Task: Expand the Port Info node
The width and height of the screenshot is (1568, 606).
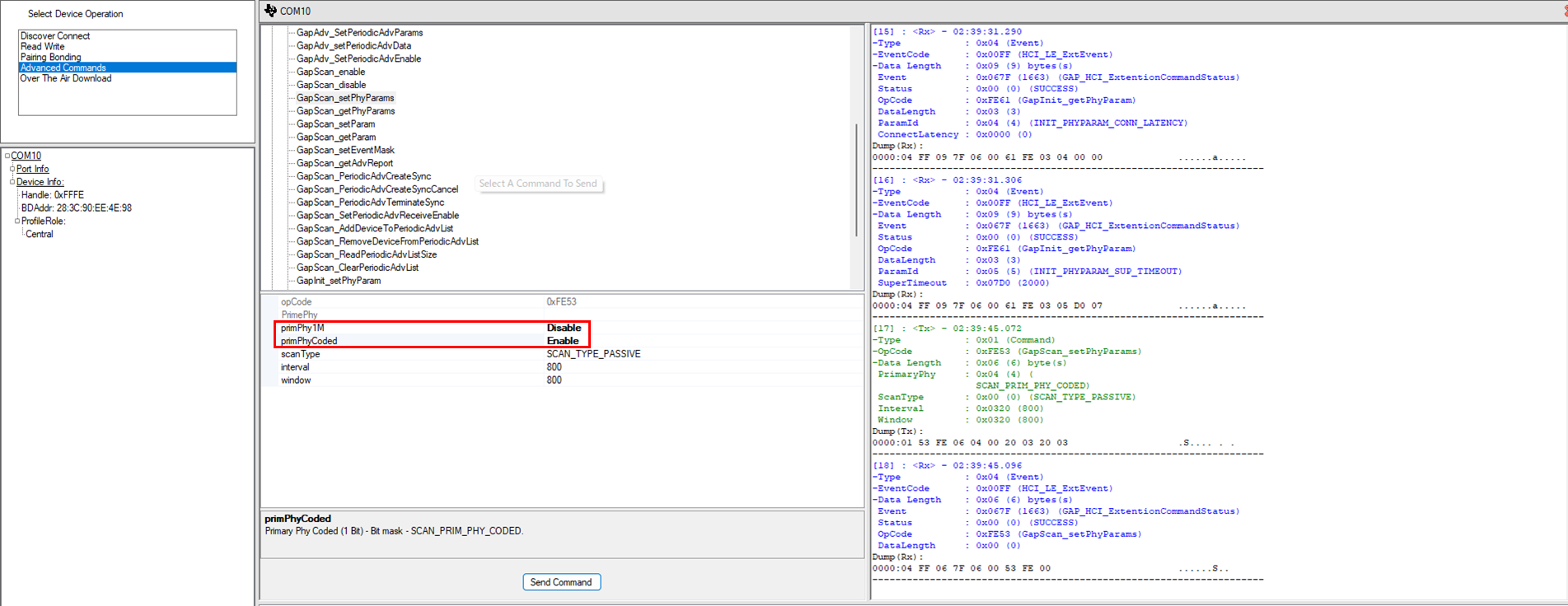Action: click(x=12, y=169)
